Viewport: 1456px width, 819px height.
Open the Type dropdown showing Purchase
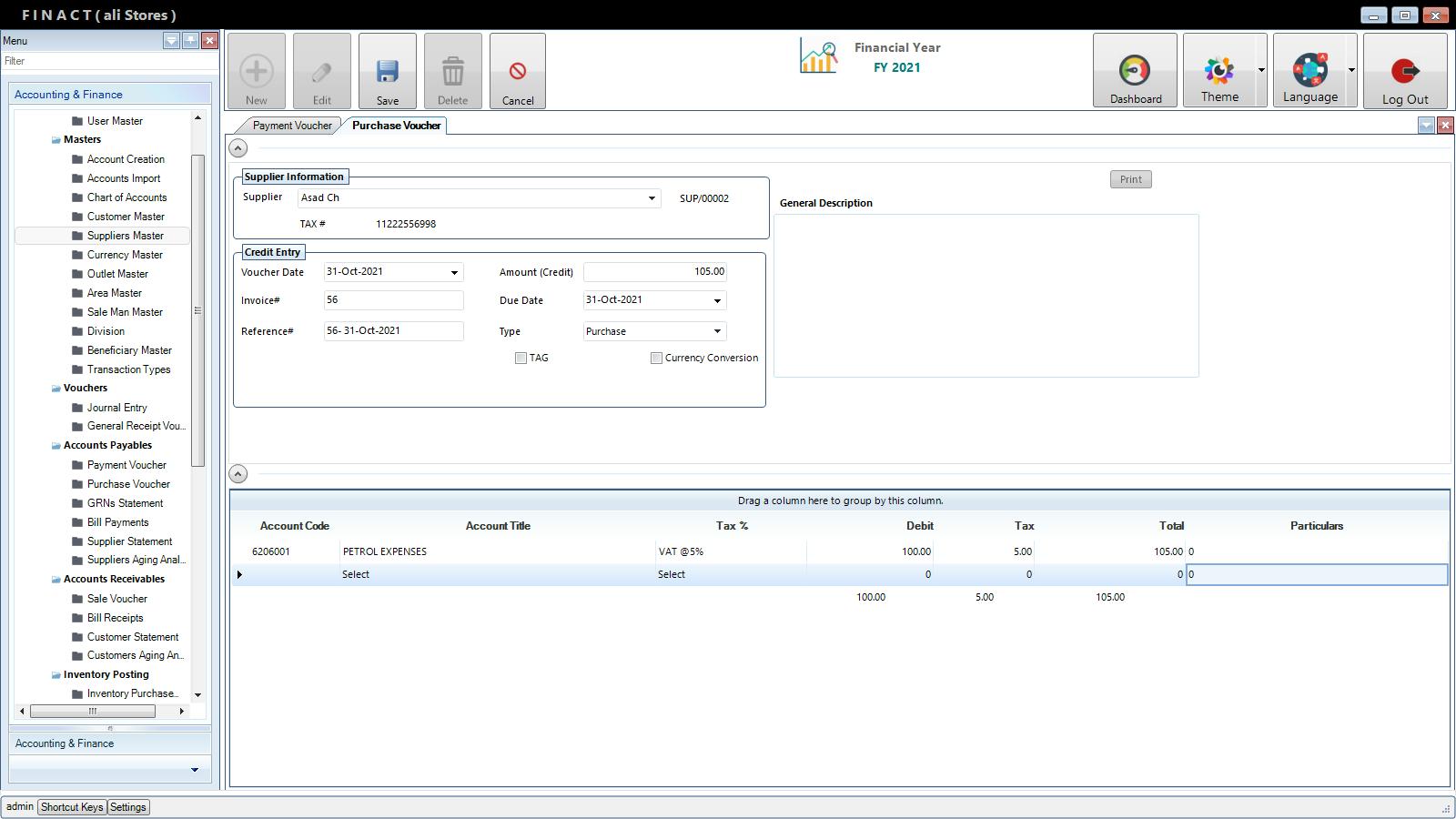tap(717, 332)
